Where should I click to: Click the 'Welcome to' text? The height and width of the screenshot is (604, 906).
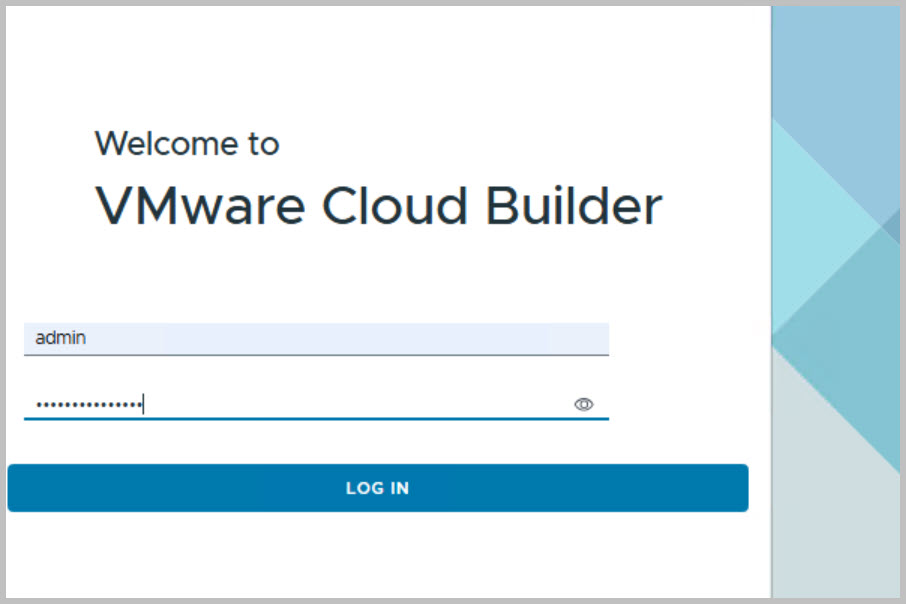coord(187,143)
